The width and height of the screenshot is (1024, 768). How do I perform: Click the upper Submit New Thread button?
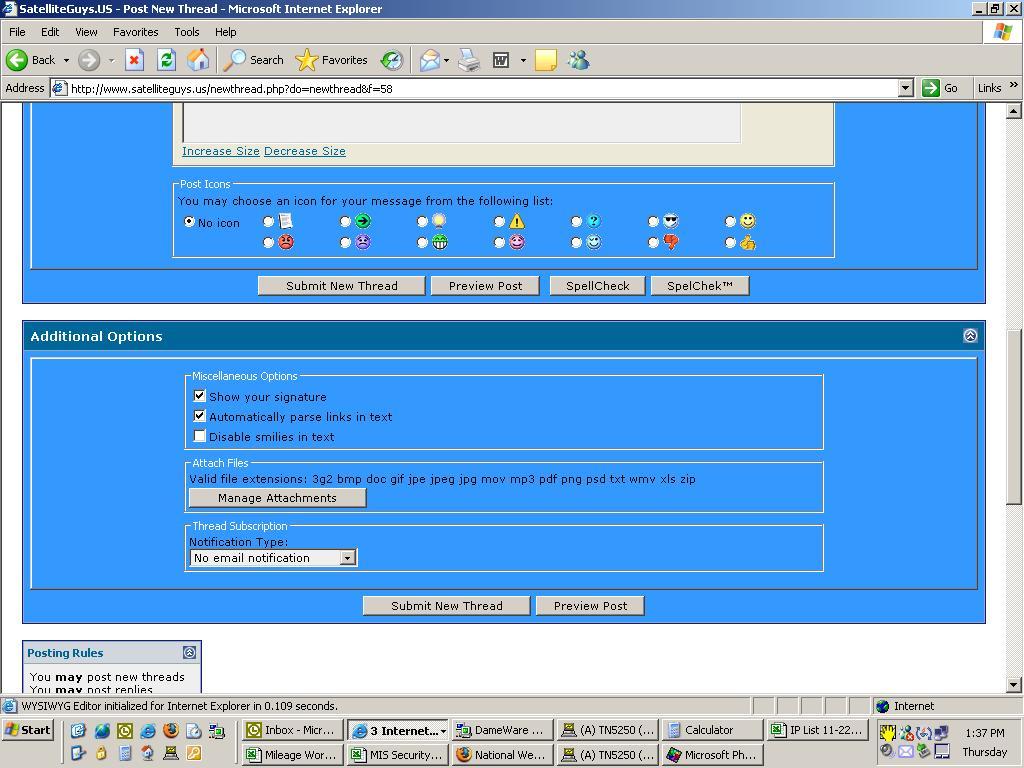[x=342, y=286]
